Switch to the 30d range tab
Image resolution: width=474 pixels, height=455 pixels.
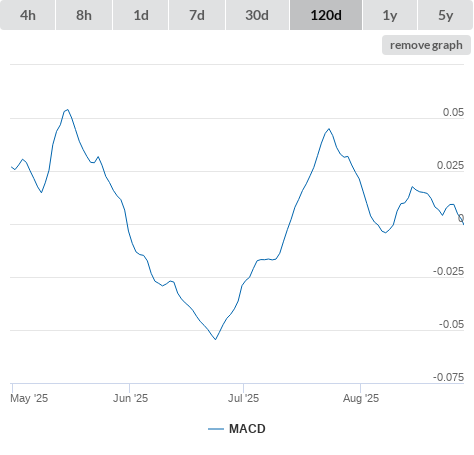click(257, 15)
